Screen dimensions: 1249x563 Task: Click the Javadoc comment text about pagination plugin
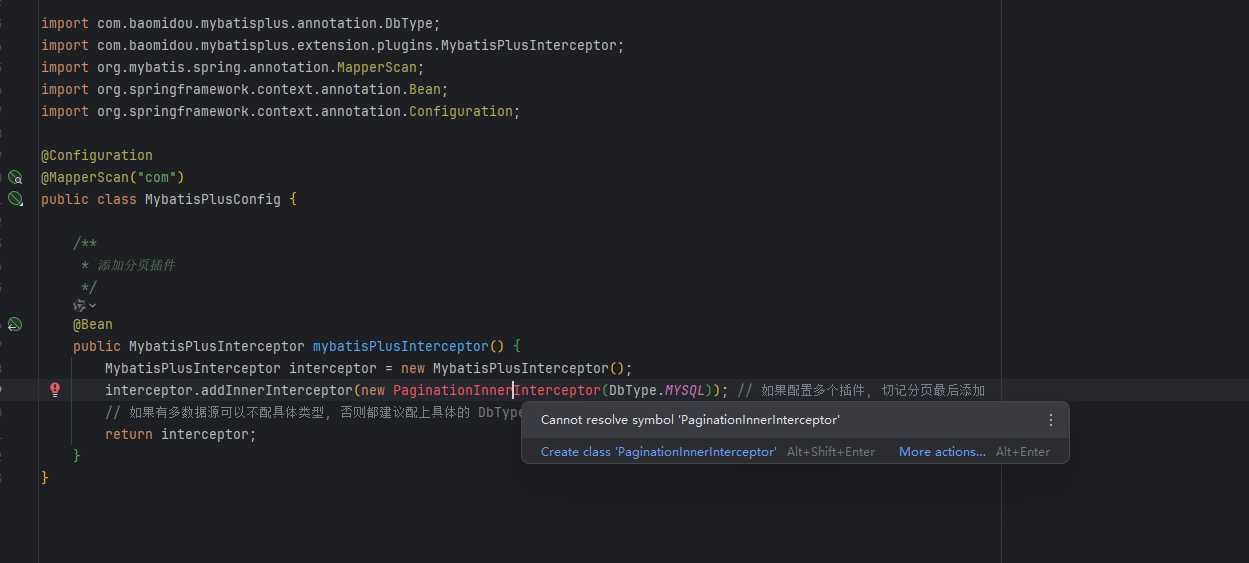[x=135, y=265]
